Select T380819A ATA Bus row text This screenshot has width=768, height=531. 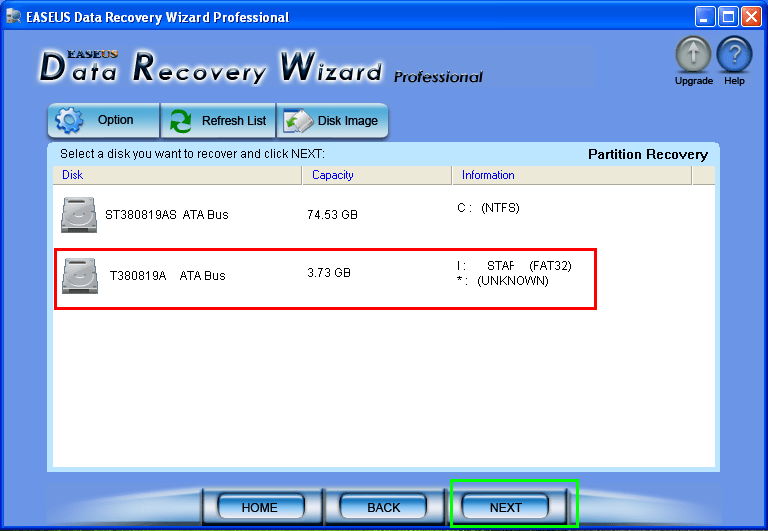pyautogui.click(x=168, y=276)
